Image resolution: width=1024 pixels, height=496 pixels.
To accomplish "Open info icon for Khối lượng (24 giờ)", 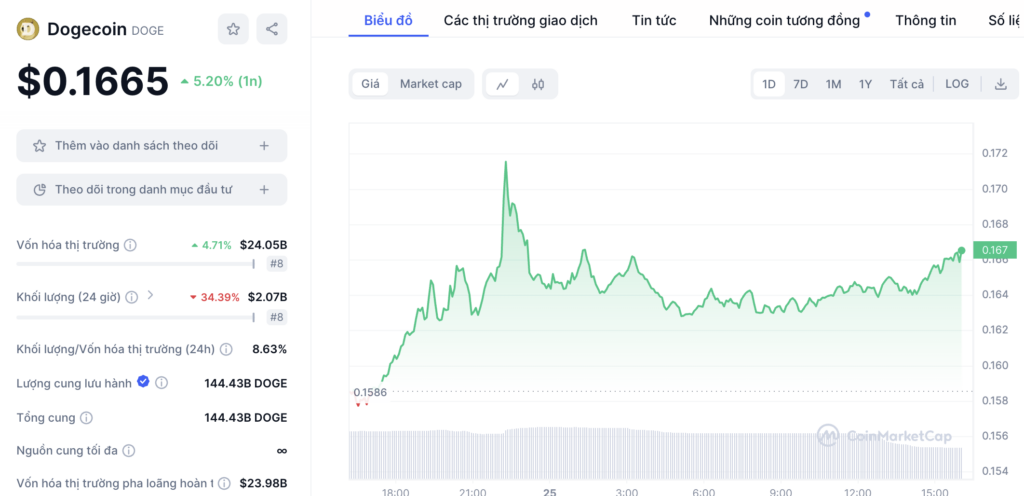I will click(x=131, y=298).
